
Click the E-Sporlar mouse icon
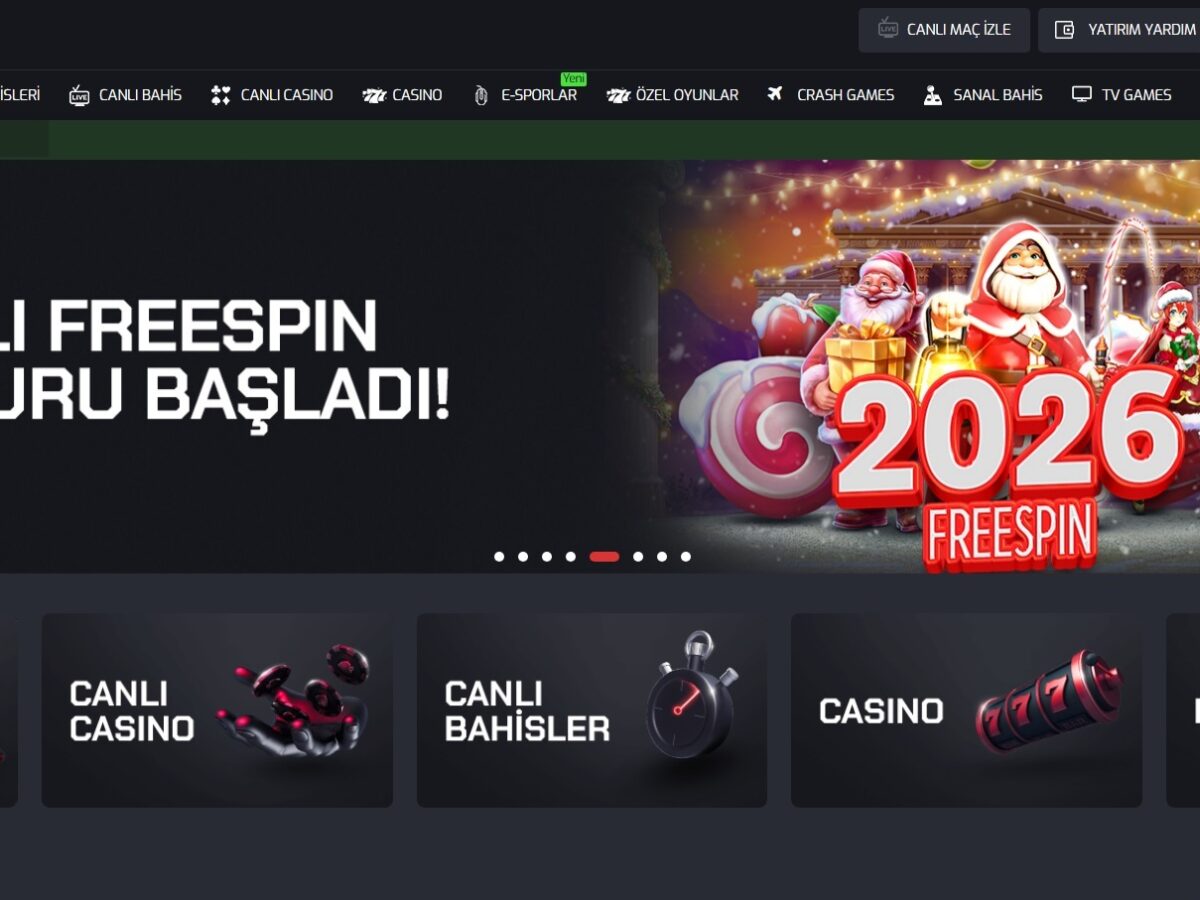click(481, 95)
